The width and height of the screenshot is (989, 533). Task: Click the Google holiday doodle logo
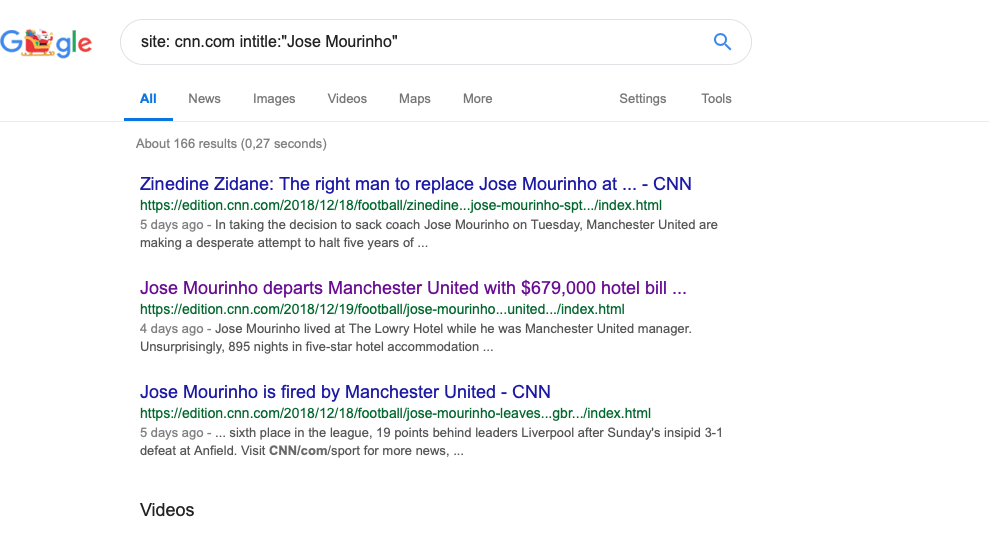(46, 43)
